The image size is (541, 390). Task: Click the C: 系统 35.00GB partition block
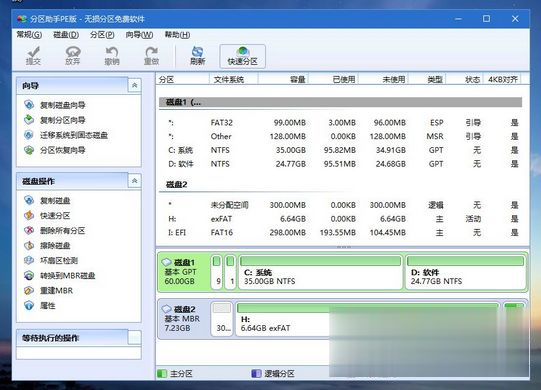pyautogui.click(x=321, y=272)
